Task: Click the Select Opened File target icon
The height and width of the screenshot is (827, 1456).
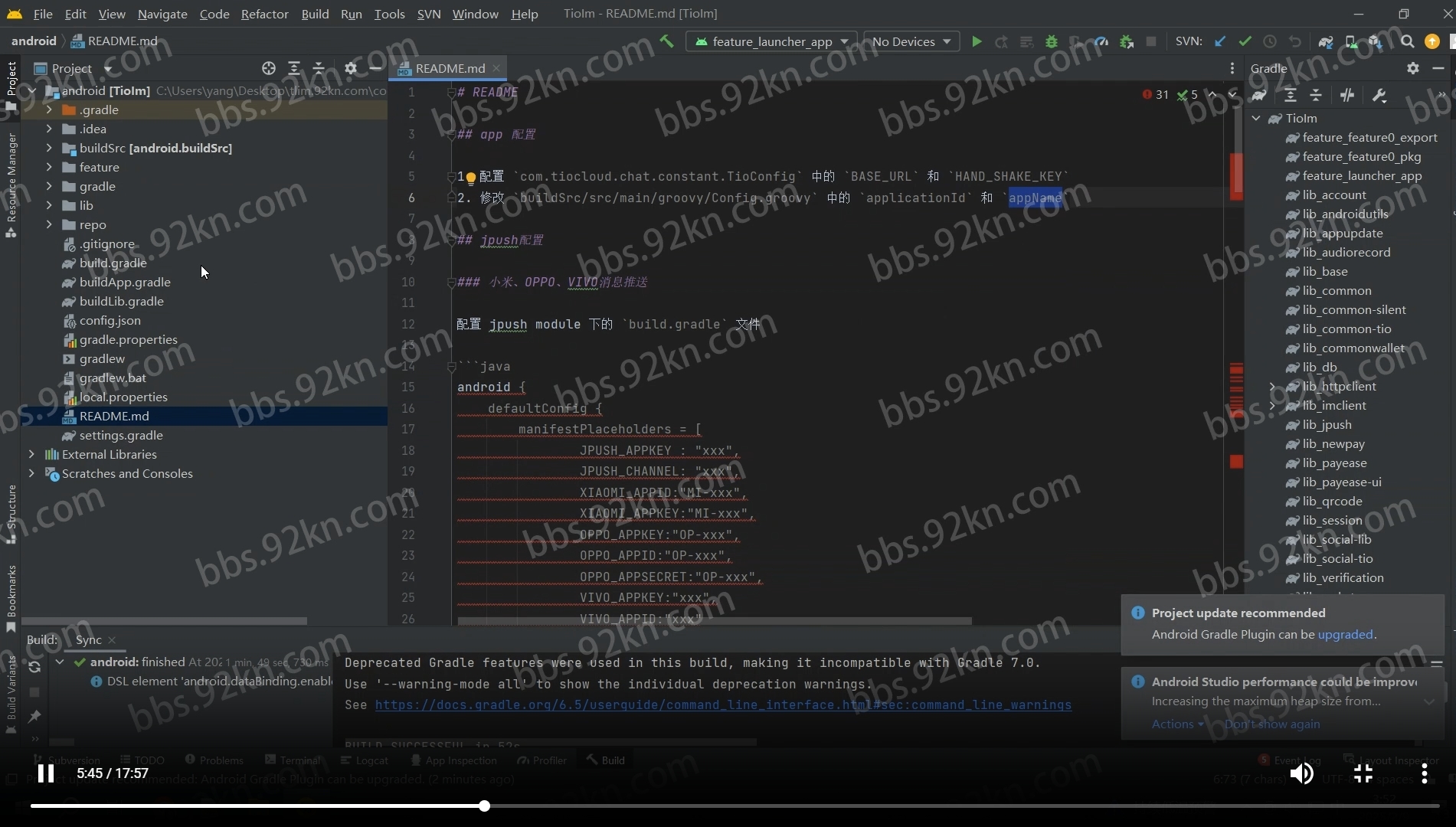Action: point(268,68)
